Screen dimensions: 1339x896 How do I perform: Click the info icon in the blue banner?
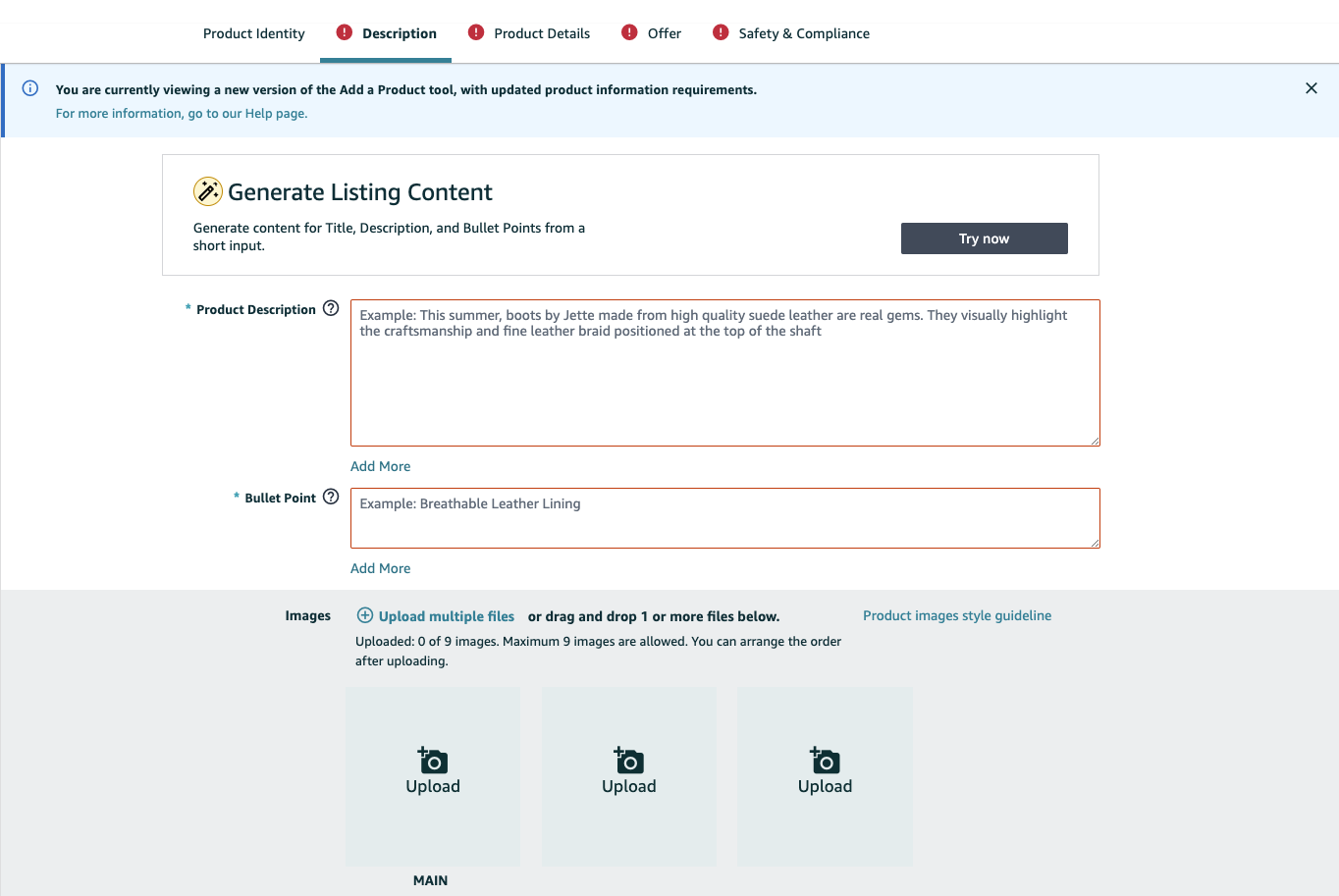pyautogui.click(x=30, y=88)
